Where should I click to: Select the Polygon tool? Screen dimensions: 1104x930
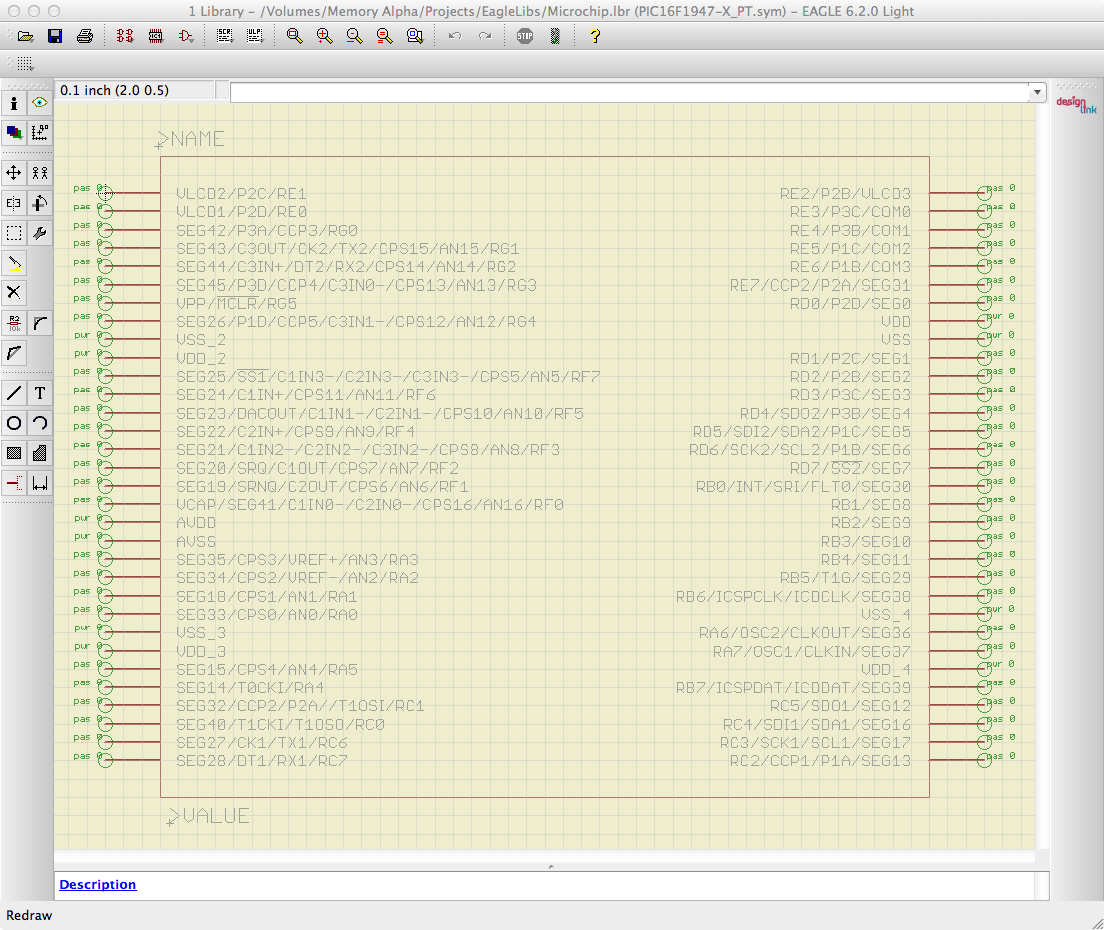40,453
